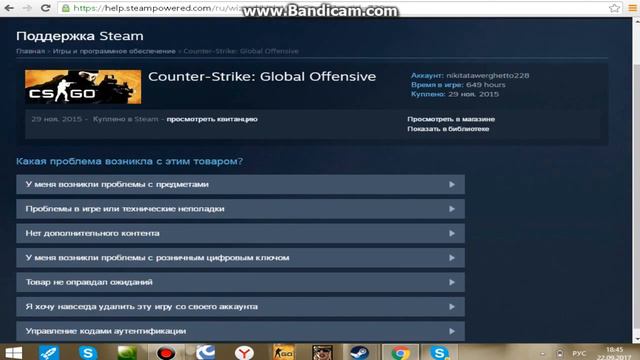Expand arrow on удалить эту игру row
640x360 pixels.
coord(452,307)
